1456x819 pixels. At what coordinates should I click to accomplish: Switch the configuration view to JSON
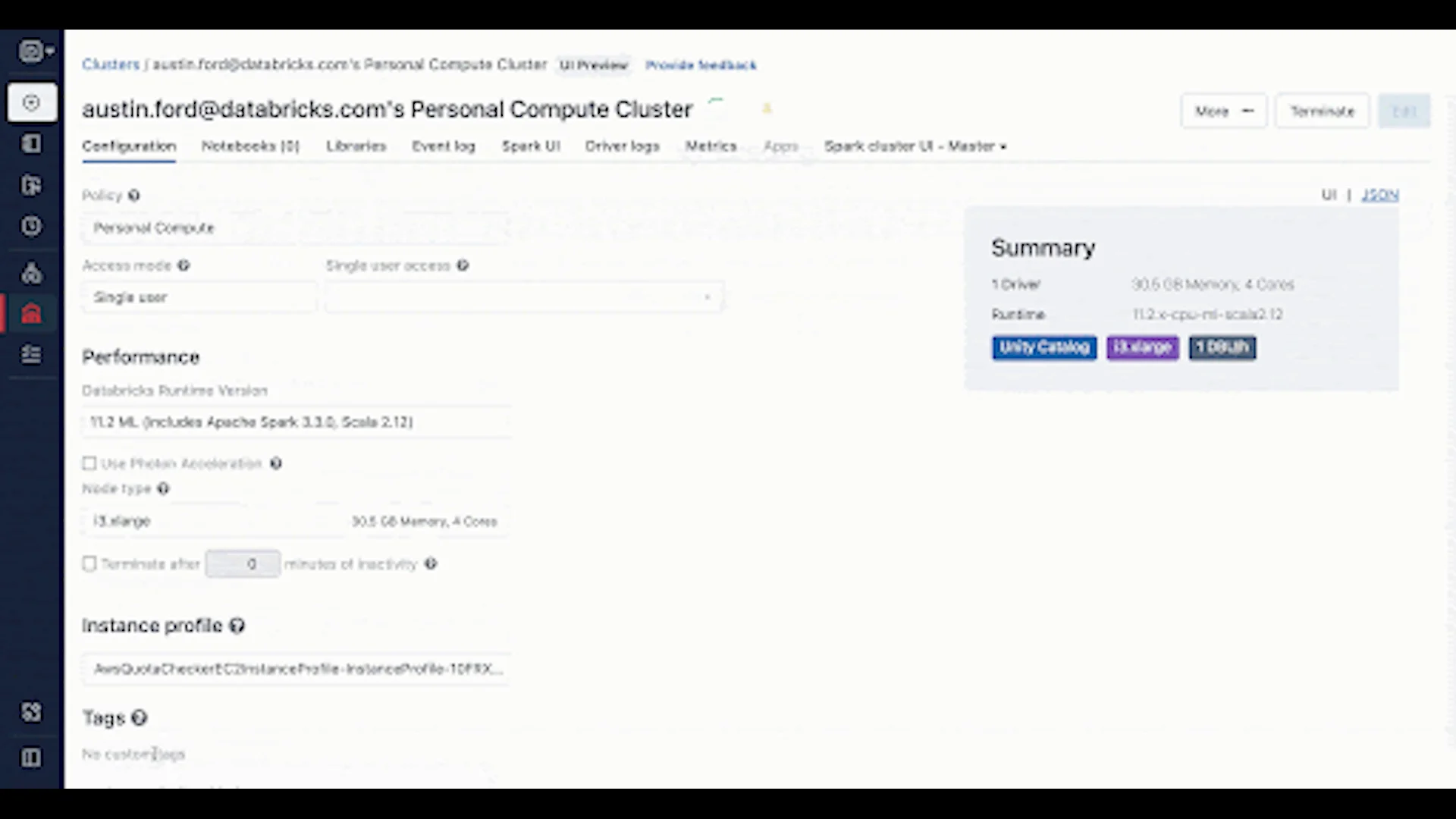point(1379,195)
